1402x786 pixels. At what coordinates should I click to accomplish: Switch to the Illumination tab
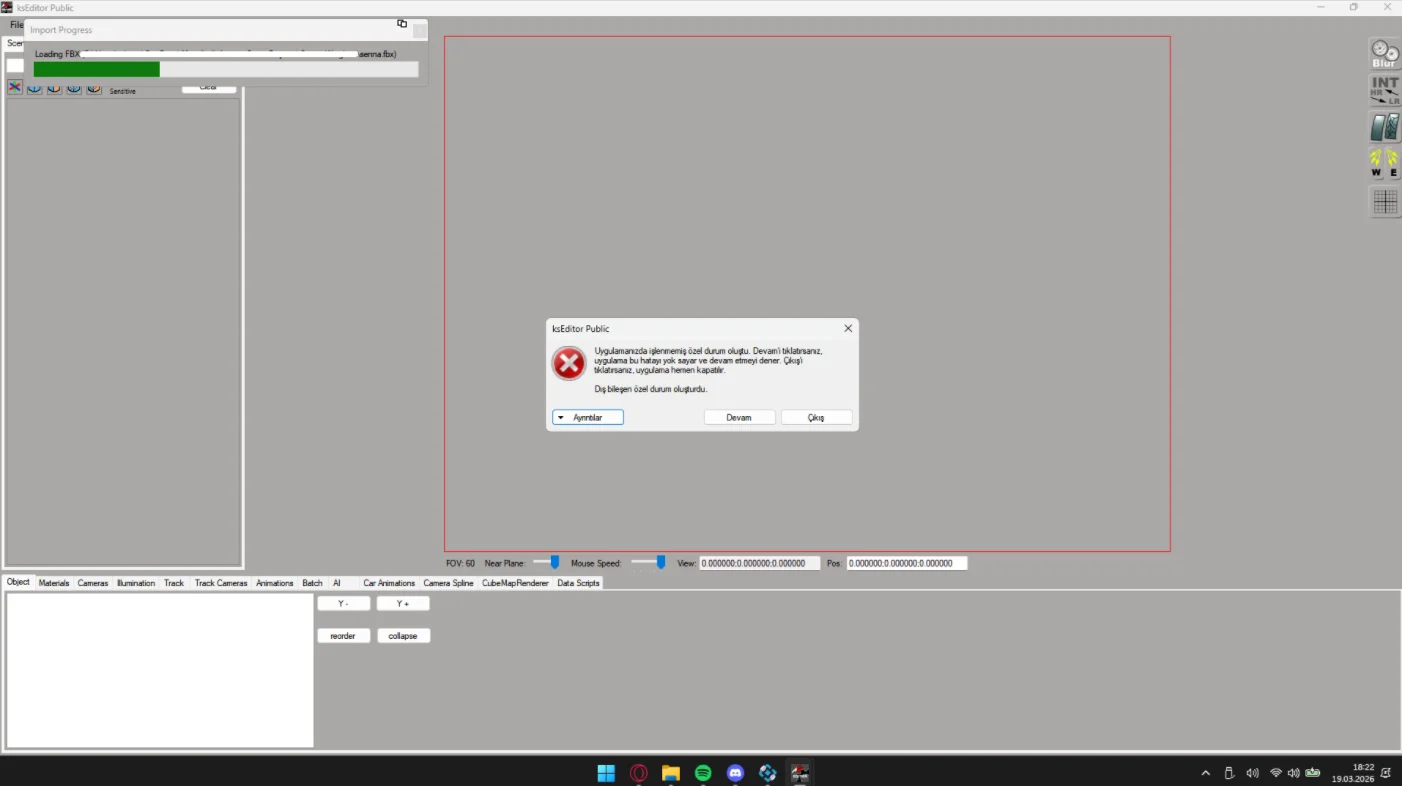click(x=136, y=583)
